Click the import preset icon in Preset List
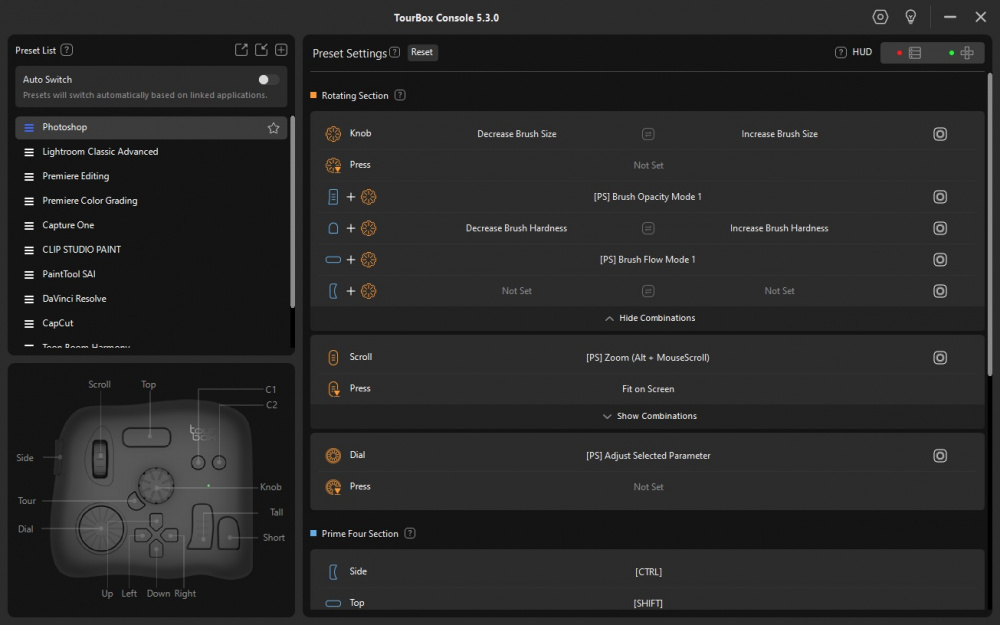The width and height of the screenshot is (1000, 625). (261, 50)
